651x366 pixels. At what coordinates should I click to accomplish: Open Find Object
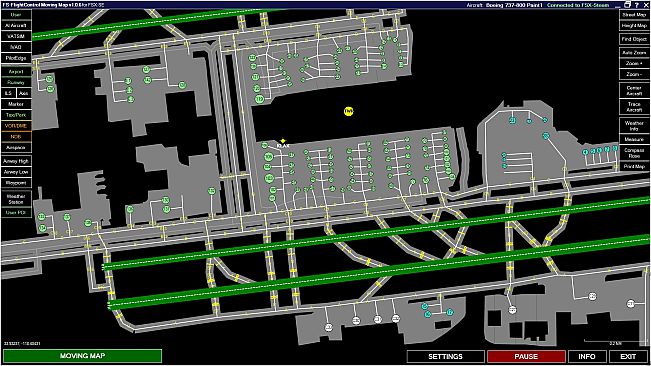[634, 39]
